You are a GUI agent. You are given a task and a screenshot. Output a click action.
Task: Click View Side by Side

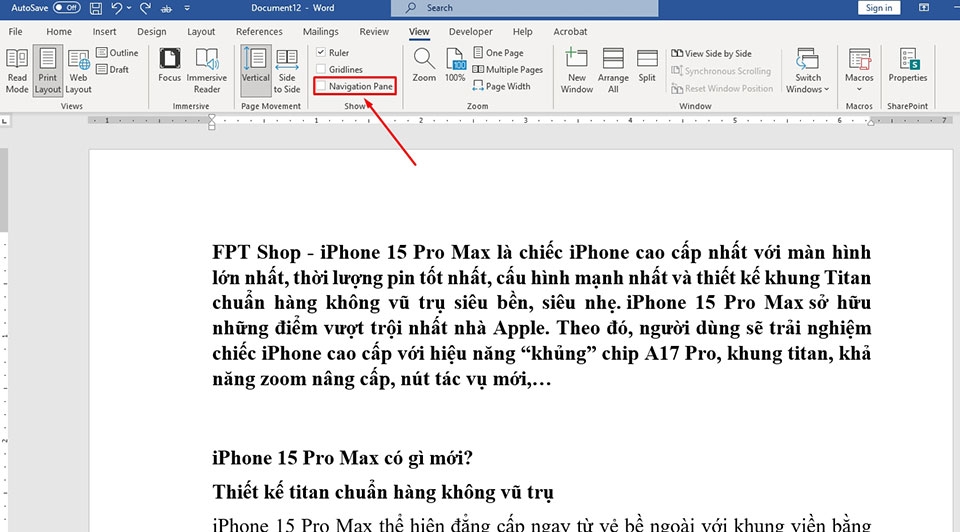point(711,53)
